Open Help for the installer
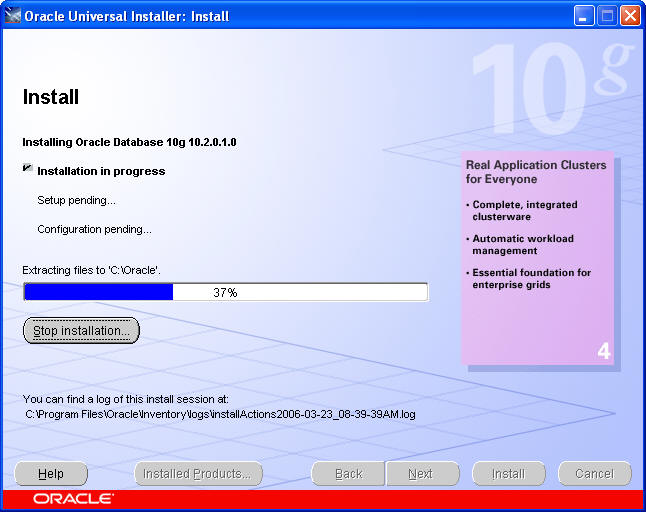This screenshot has width=646, height=512. click(x=51, y=474)
